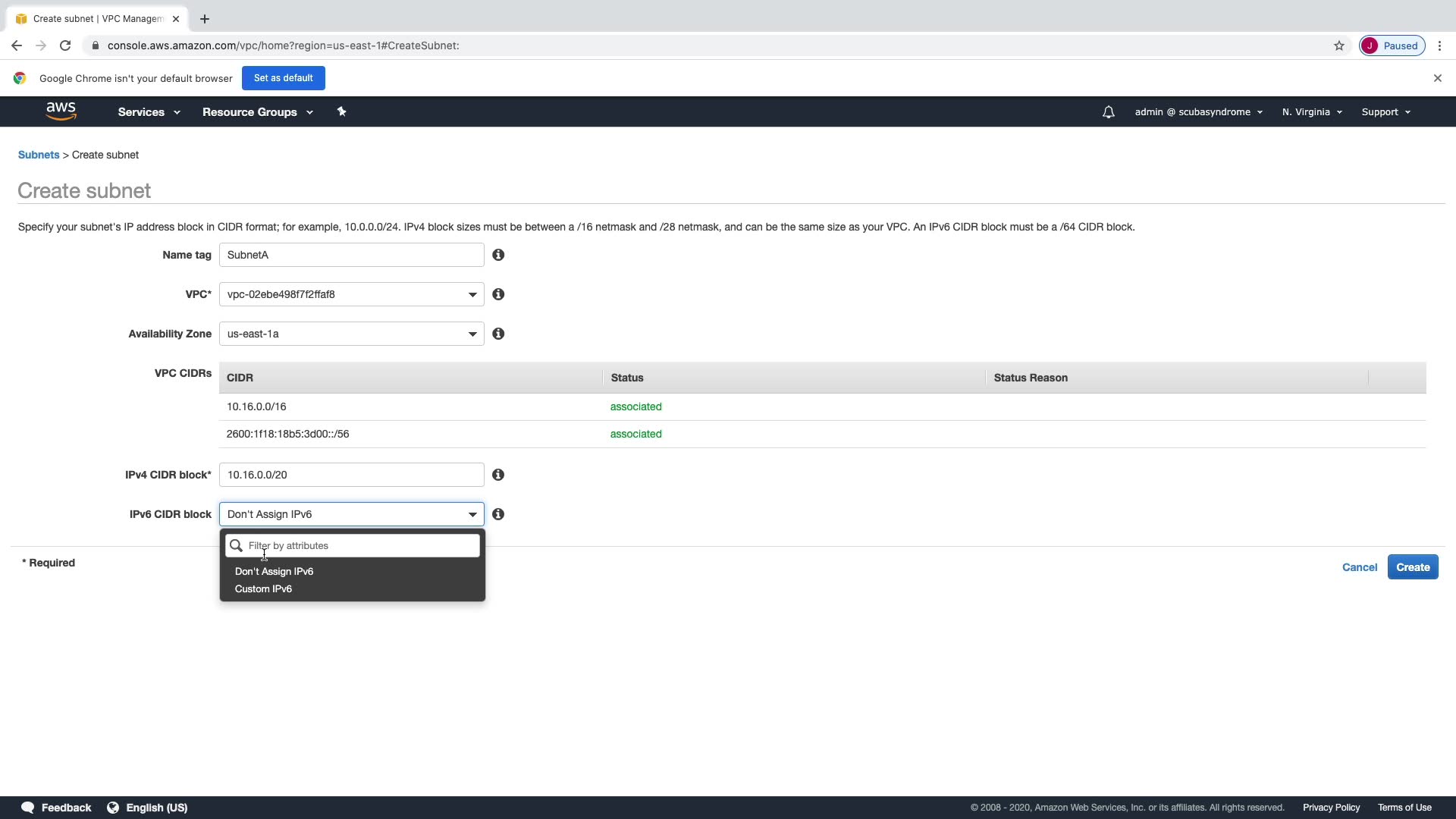Open the notifications bell icon
This screenshot has height=819, width=1456.
(x=1108, y=112)
